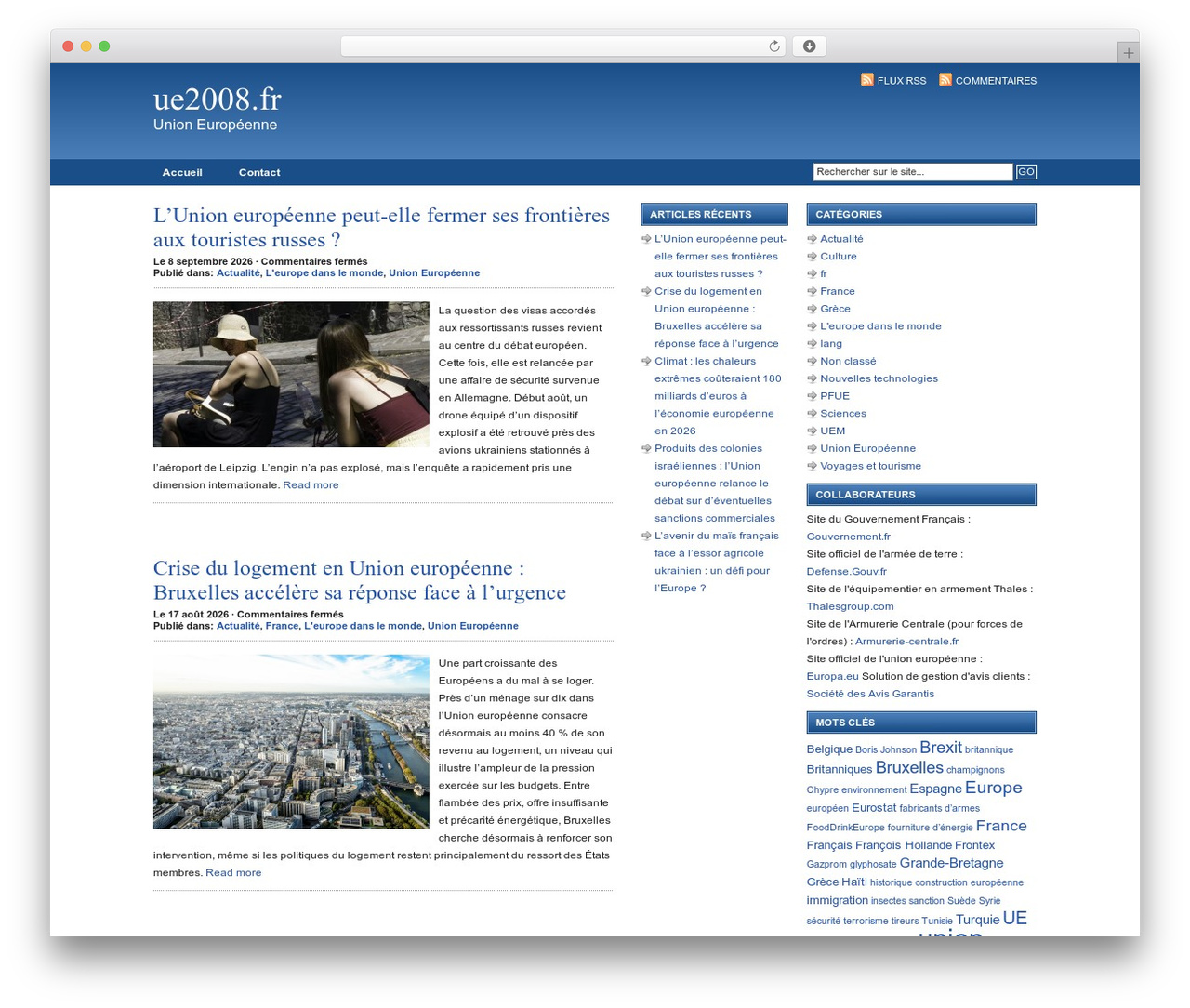
Task: Visit the Gouvernement.fr link
Action: coord(848,537)
